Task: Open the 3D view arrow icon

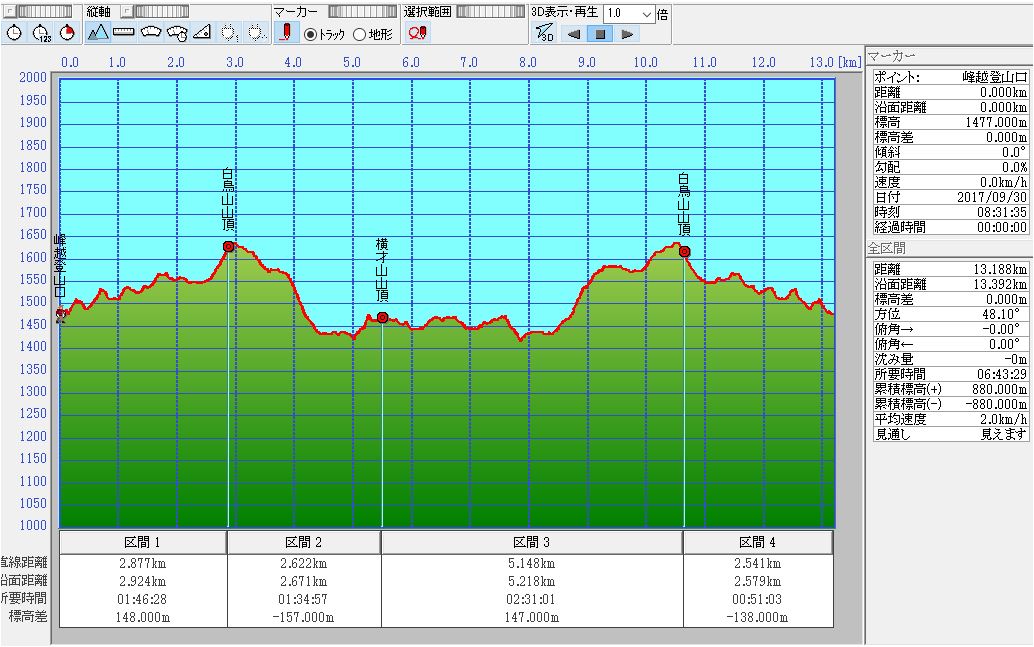Action: tap(545, 32)
